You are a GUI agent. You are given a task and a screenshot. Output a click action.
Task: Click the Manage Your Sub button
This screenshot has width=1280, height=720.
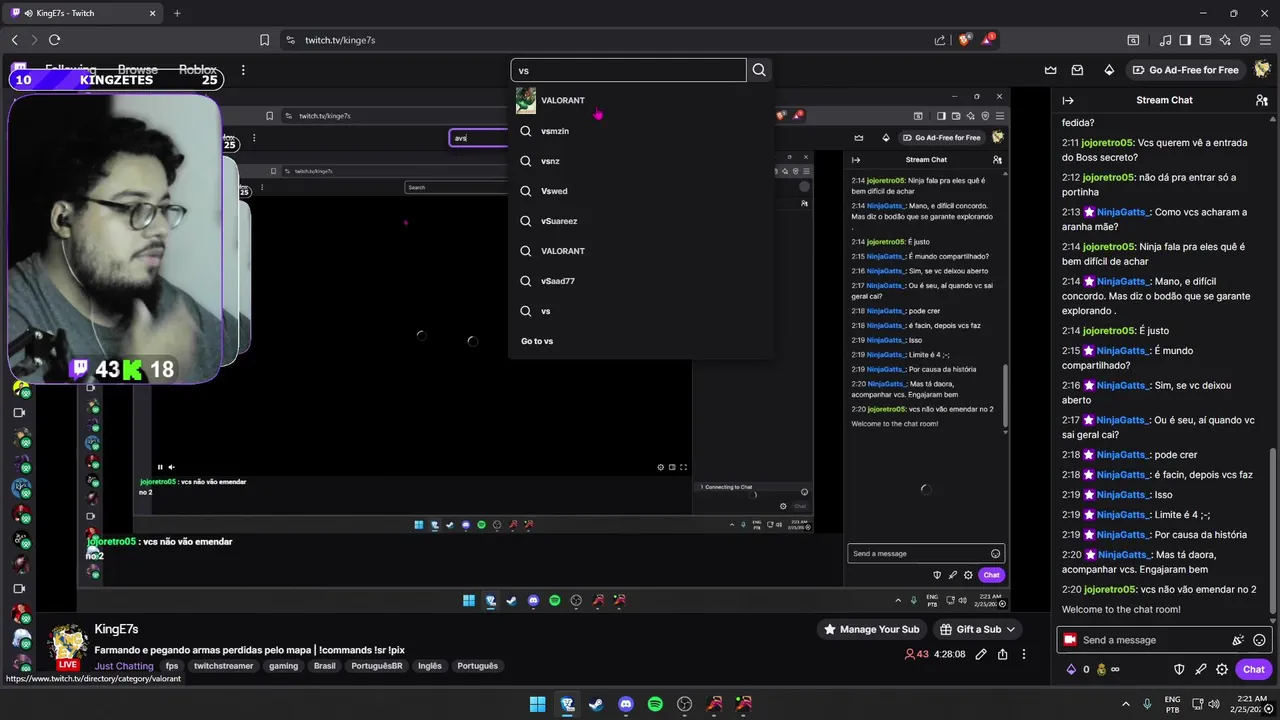[870, 629]
